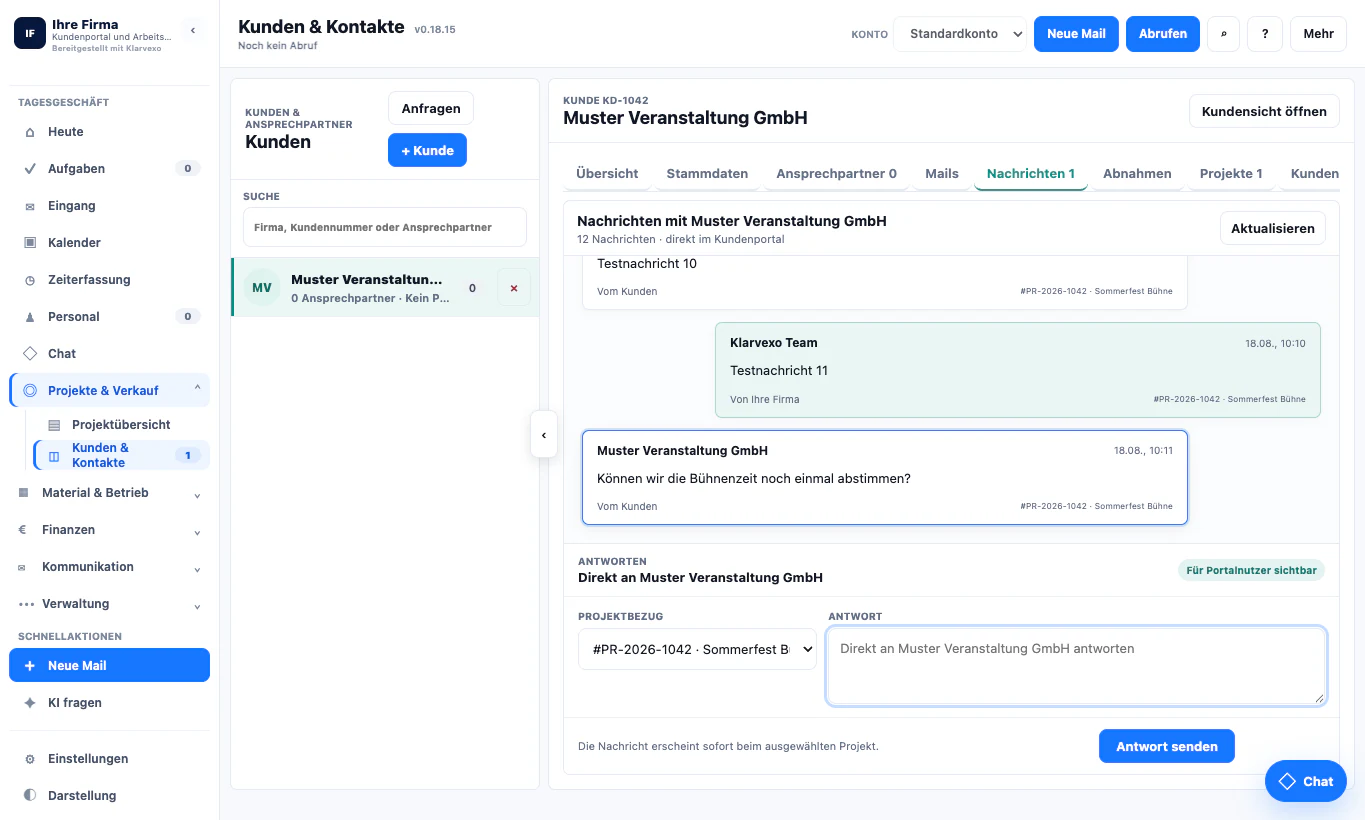Screen dimensions: 1365x820
Task: Click the checkmark icon beside Aufgaben
Action: click(x=30, y=169)
